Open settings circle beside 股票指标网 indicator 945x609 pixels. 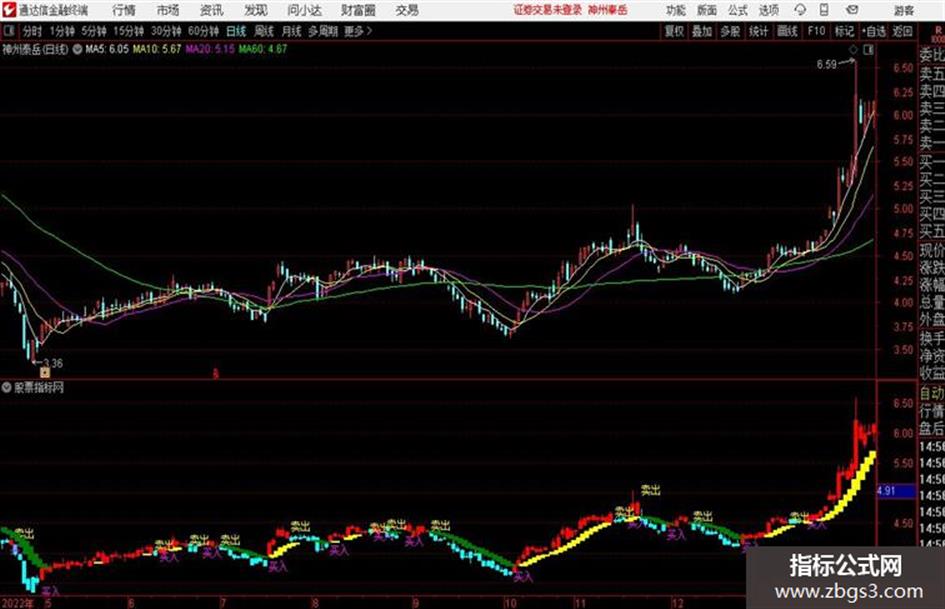pyautogui.click(x=7, y=387)
